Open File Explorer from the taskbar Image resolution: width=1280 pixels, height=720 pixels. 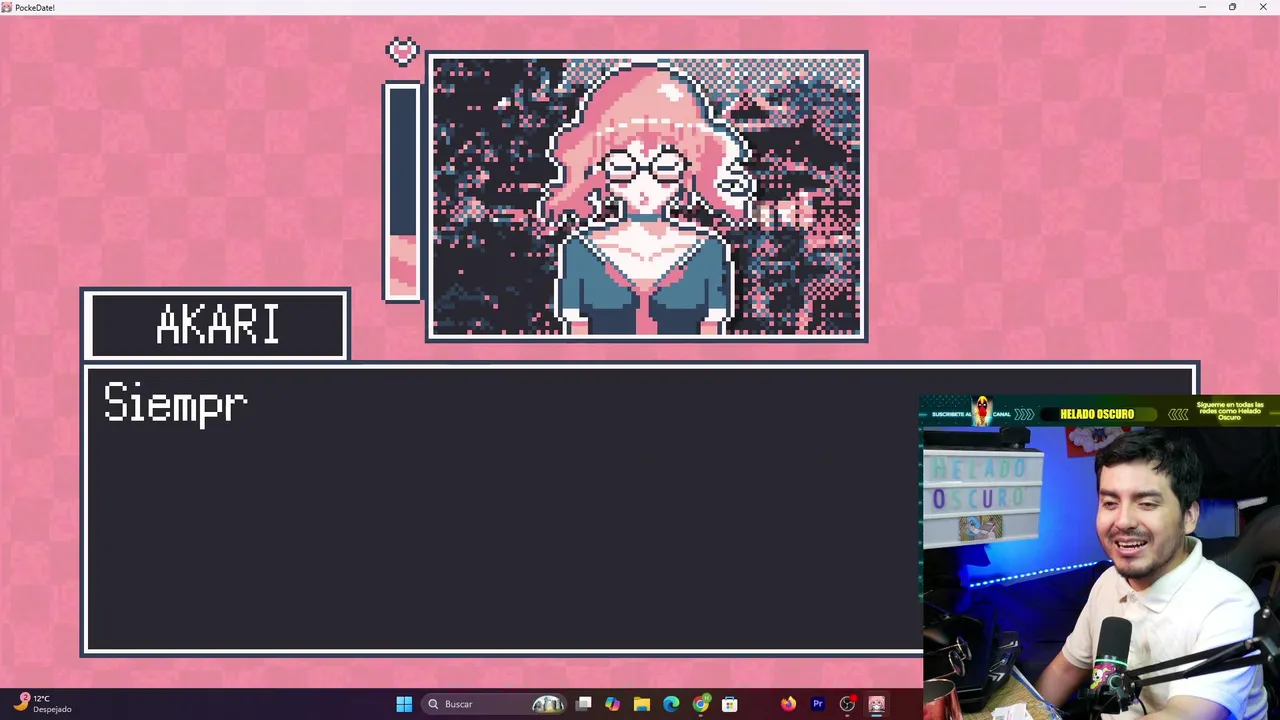coord(642,704)
